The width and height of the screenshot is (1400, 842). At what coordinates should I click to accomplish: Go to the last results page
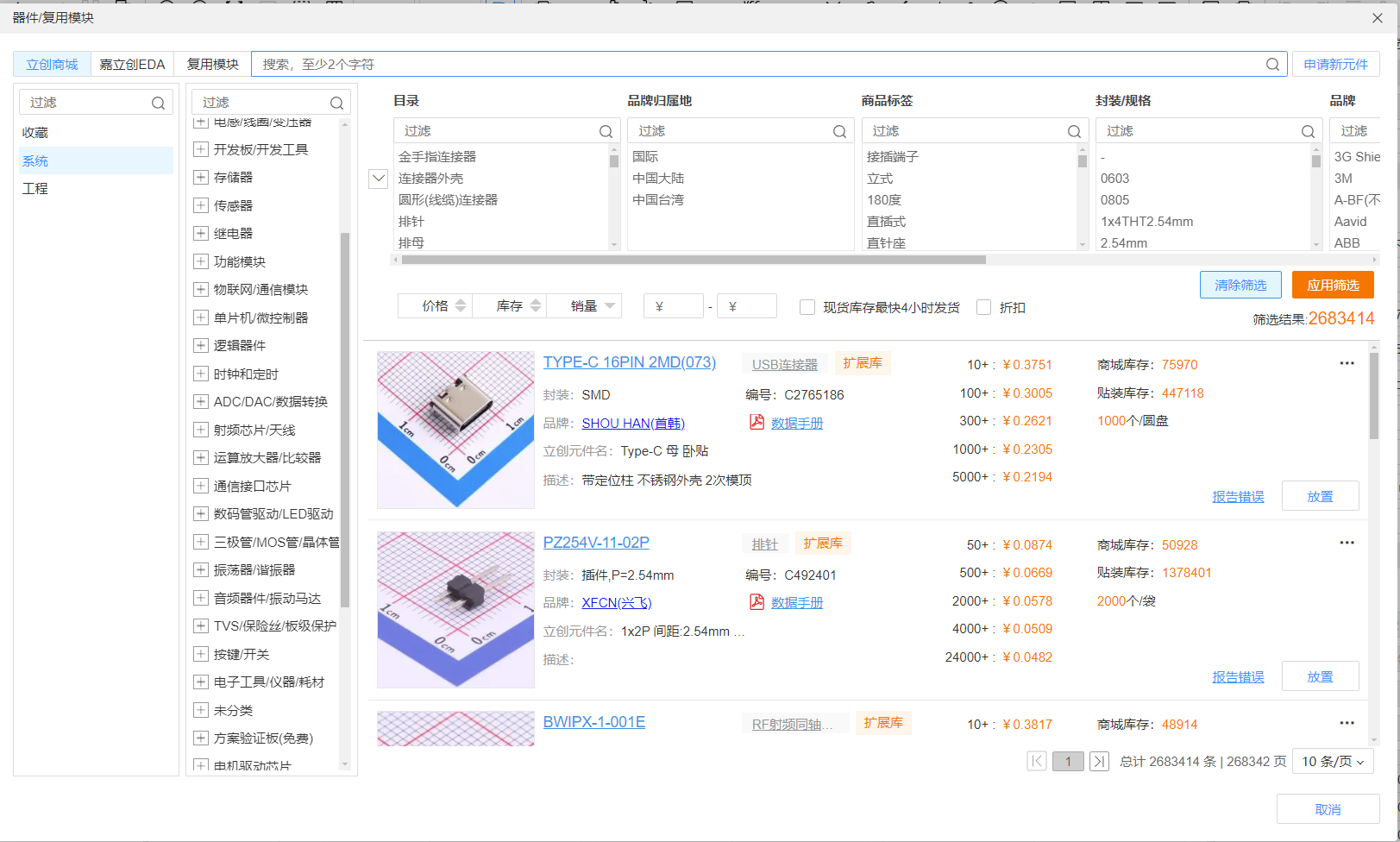(1099, 761)
